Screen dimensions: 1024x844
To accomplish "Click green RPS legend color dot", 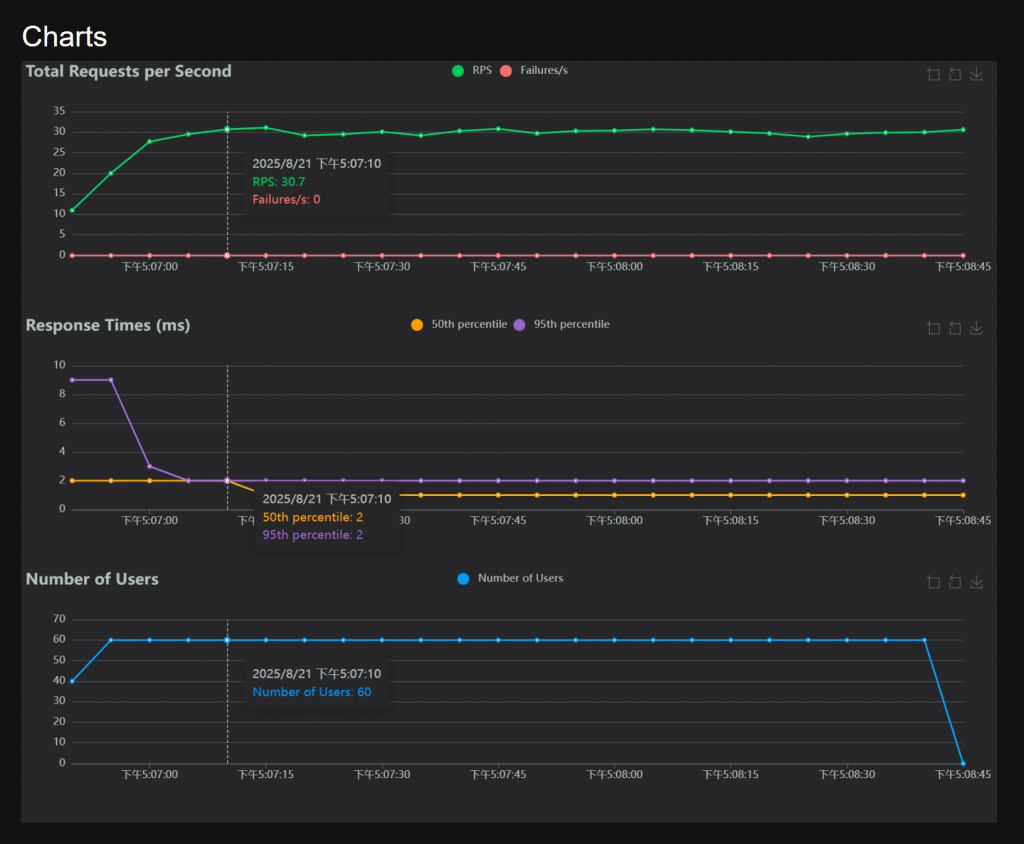I will click(458, 71).
